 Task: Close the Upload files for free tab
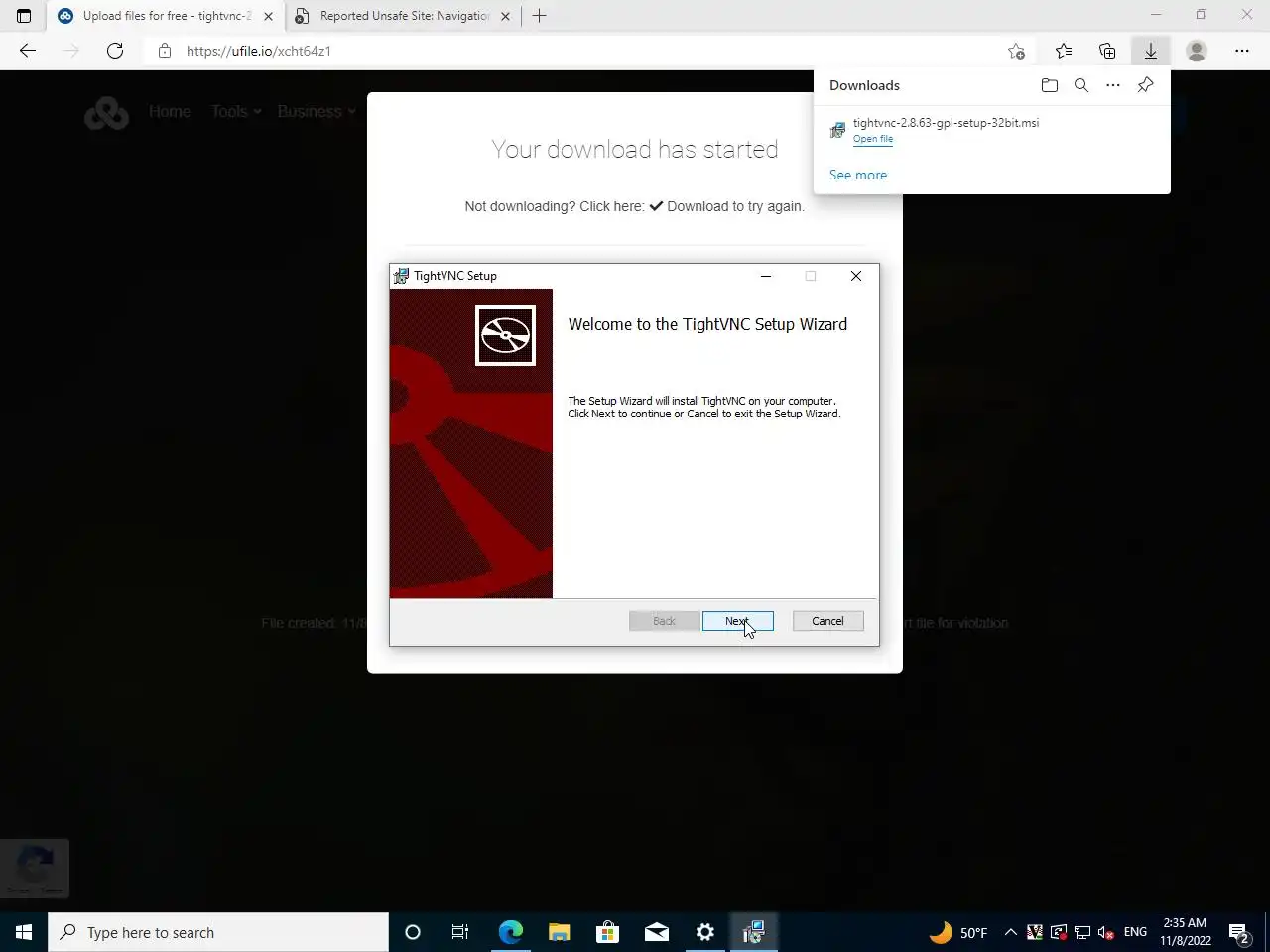[268, 16]
